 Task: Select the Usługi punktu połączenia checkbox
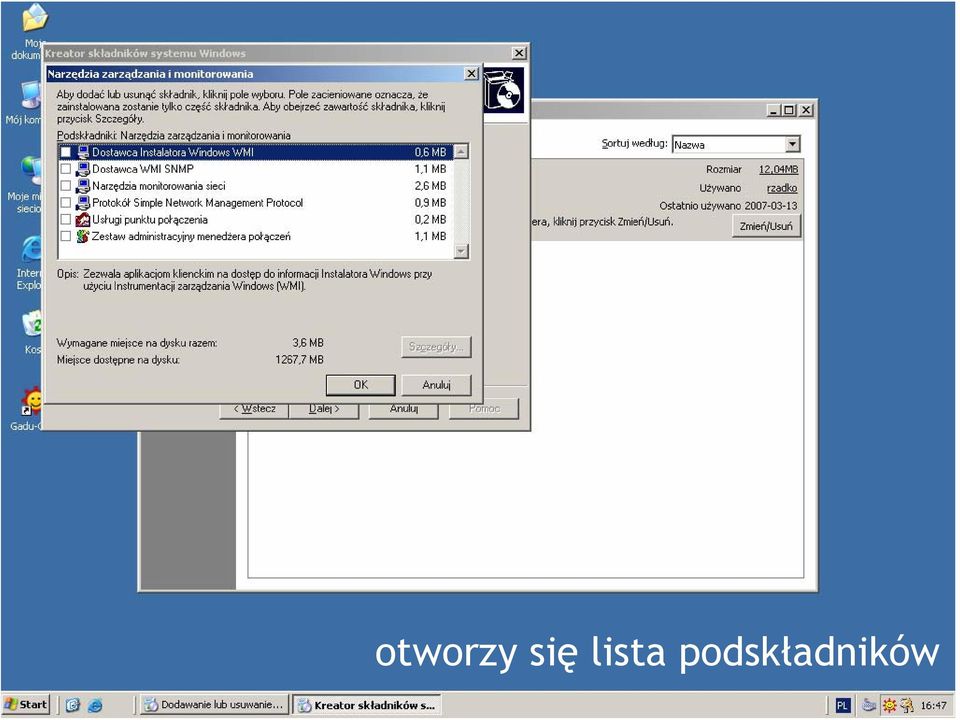[x=66, y=220]
